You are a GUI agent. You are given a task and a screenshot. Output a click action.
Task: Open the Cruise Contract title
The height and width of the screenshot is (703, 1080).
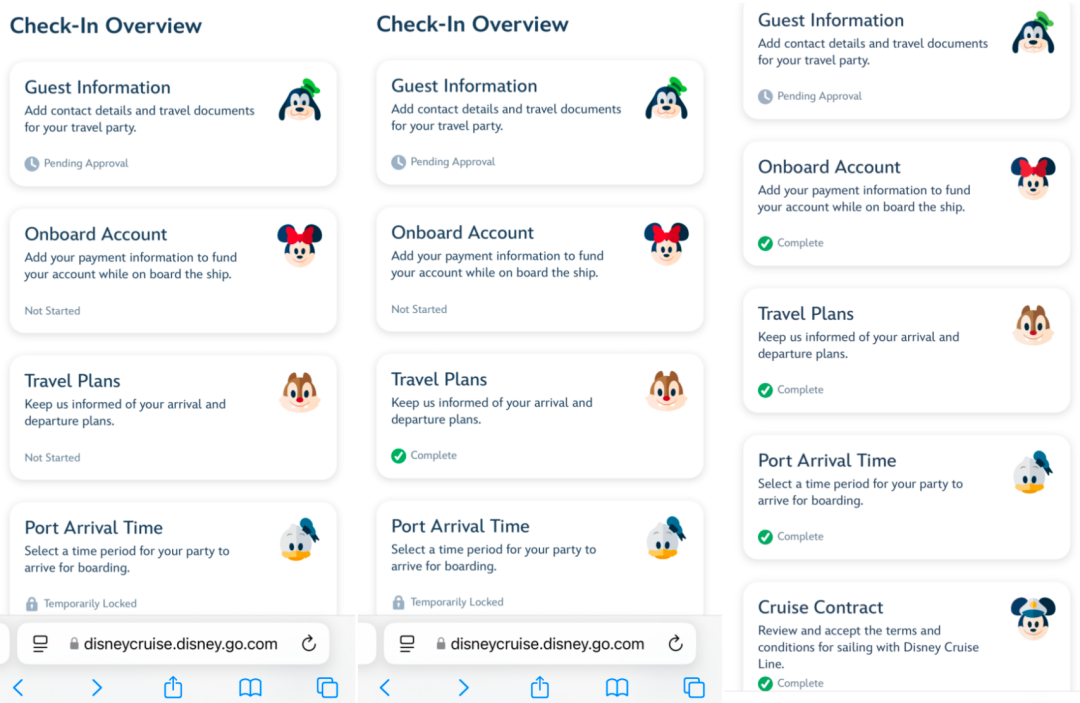point(820,607)
